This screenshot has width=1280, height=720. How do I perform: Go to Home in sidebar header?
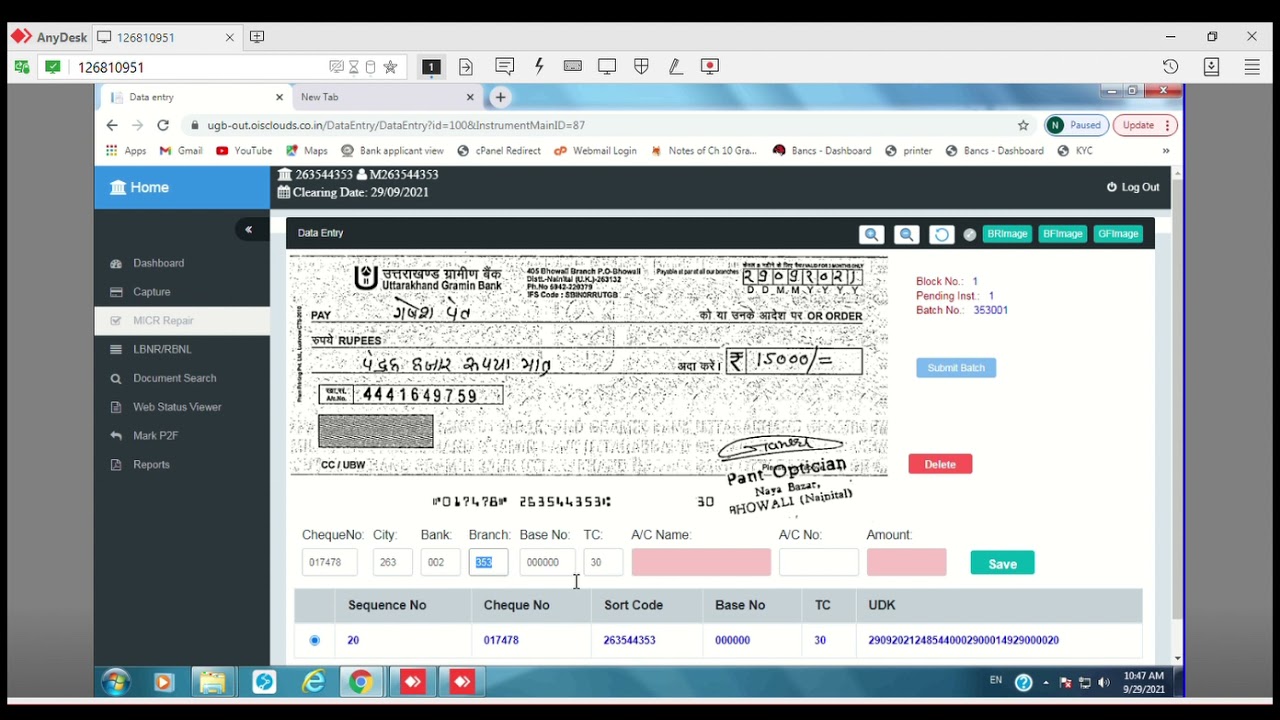tap(140, 187)
